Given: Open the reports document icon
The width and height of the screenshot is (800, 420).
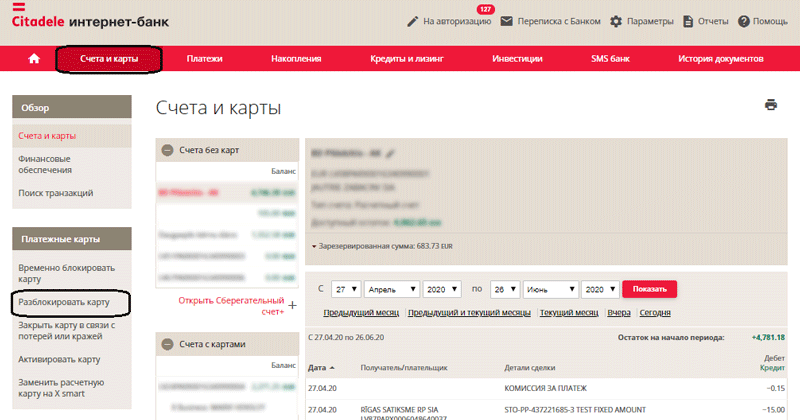Looking at the screenshot, I should tap(688, 21).
